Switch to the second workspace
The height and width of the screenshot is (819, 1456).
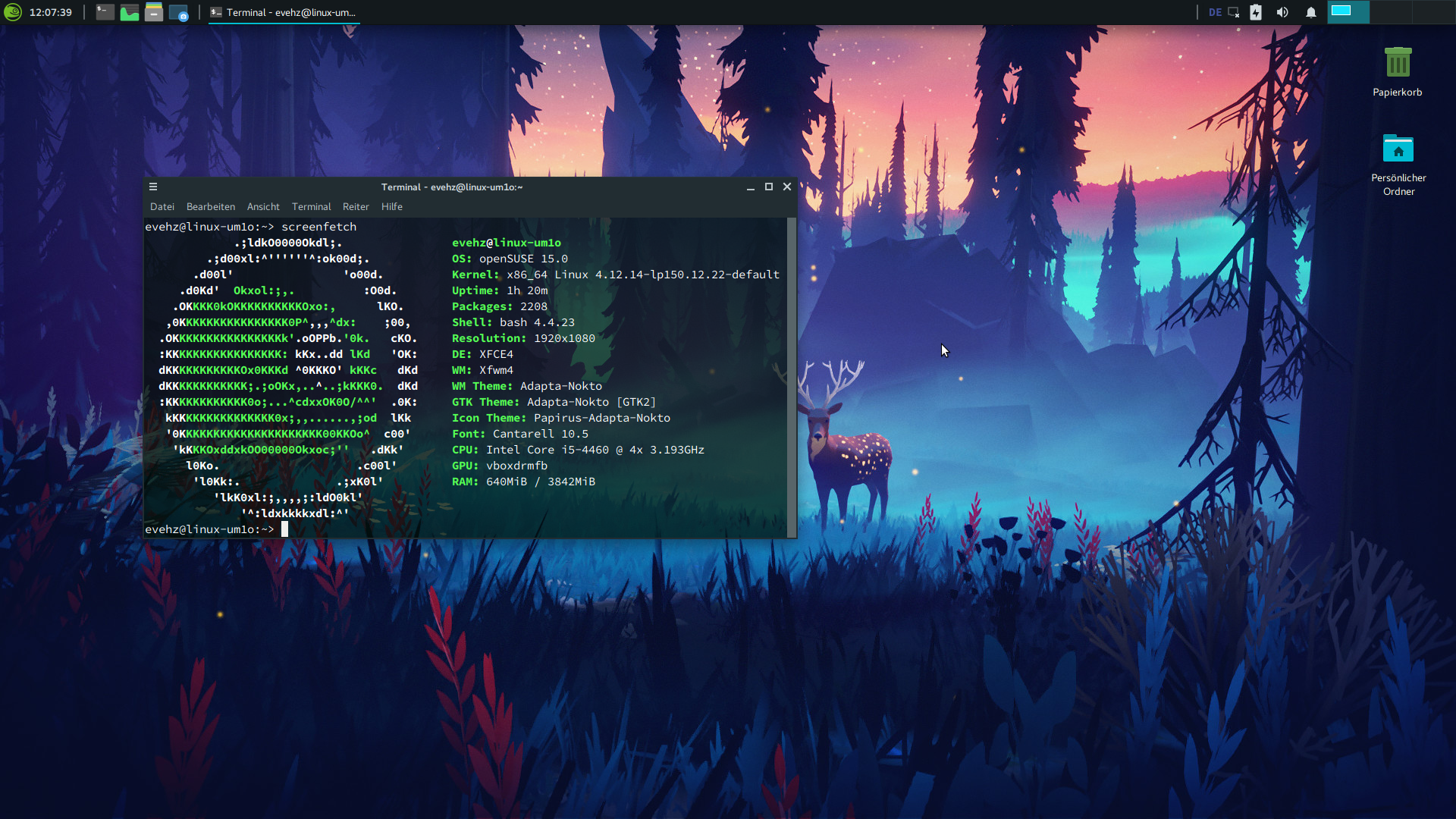pos(1391,12)
